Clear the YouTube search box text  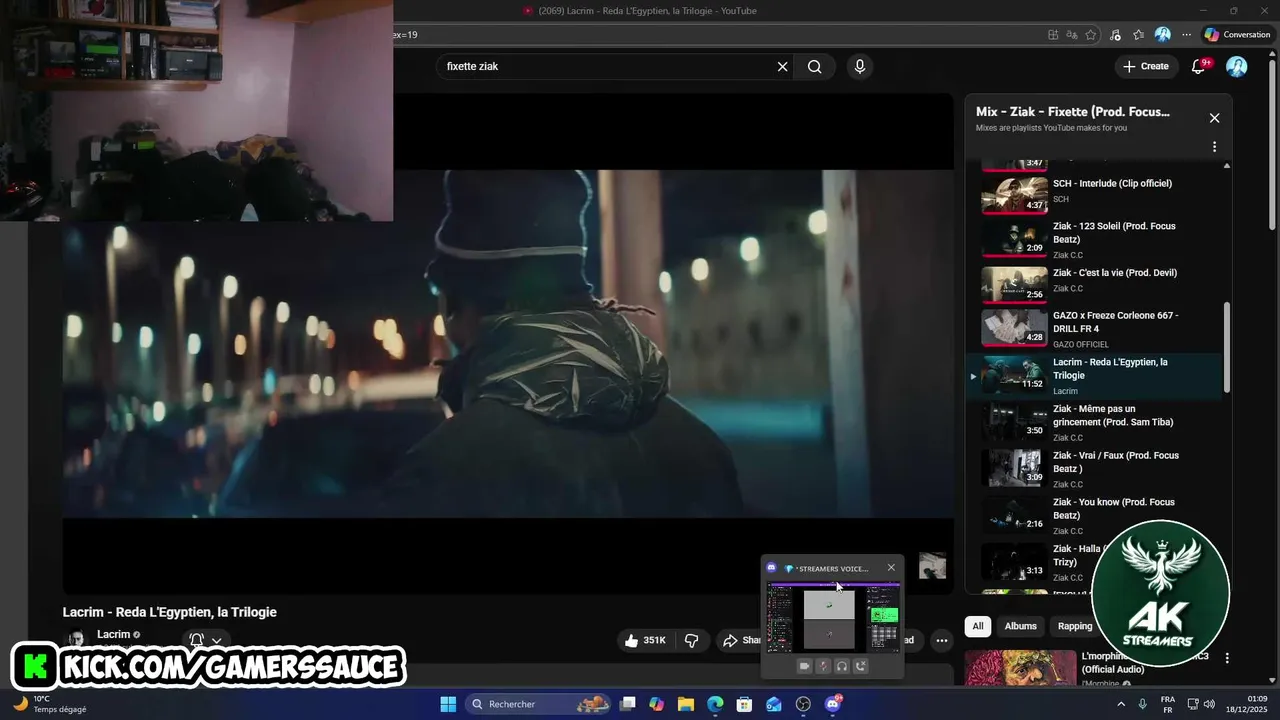point(782,67)
